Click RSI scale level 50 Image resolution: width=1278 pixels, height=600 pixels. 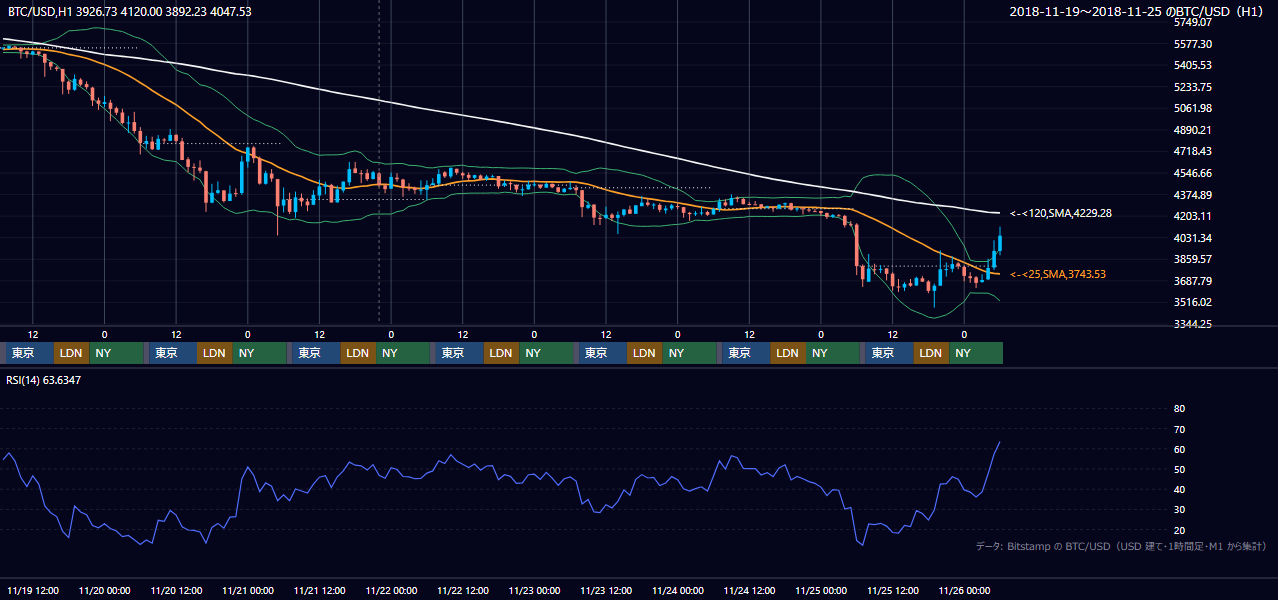pos(1179,469)
